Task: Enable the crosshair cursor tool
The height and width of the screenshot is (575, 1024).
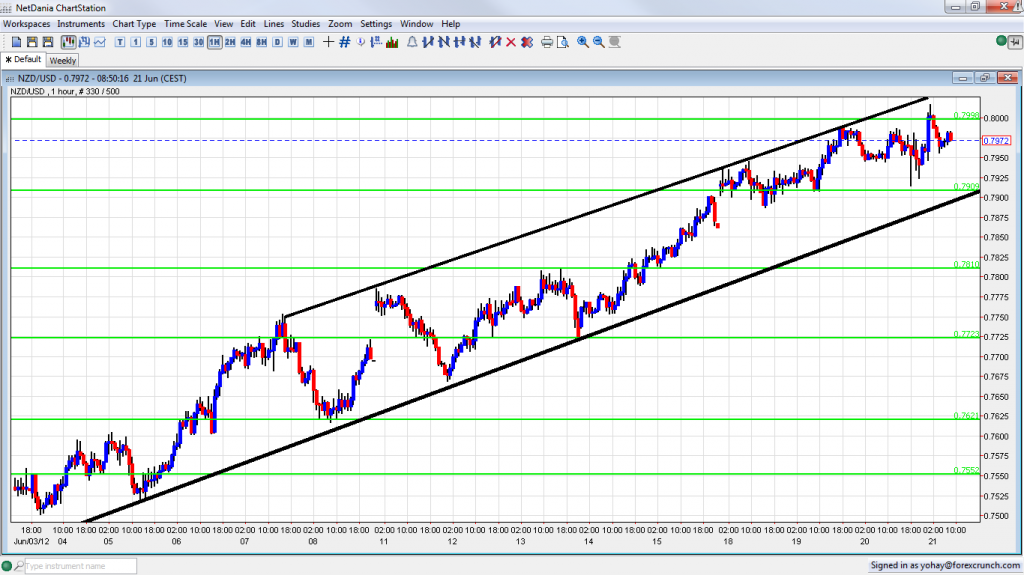Action: pos(328,42)
